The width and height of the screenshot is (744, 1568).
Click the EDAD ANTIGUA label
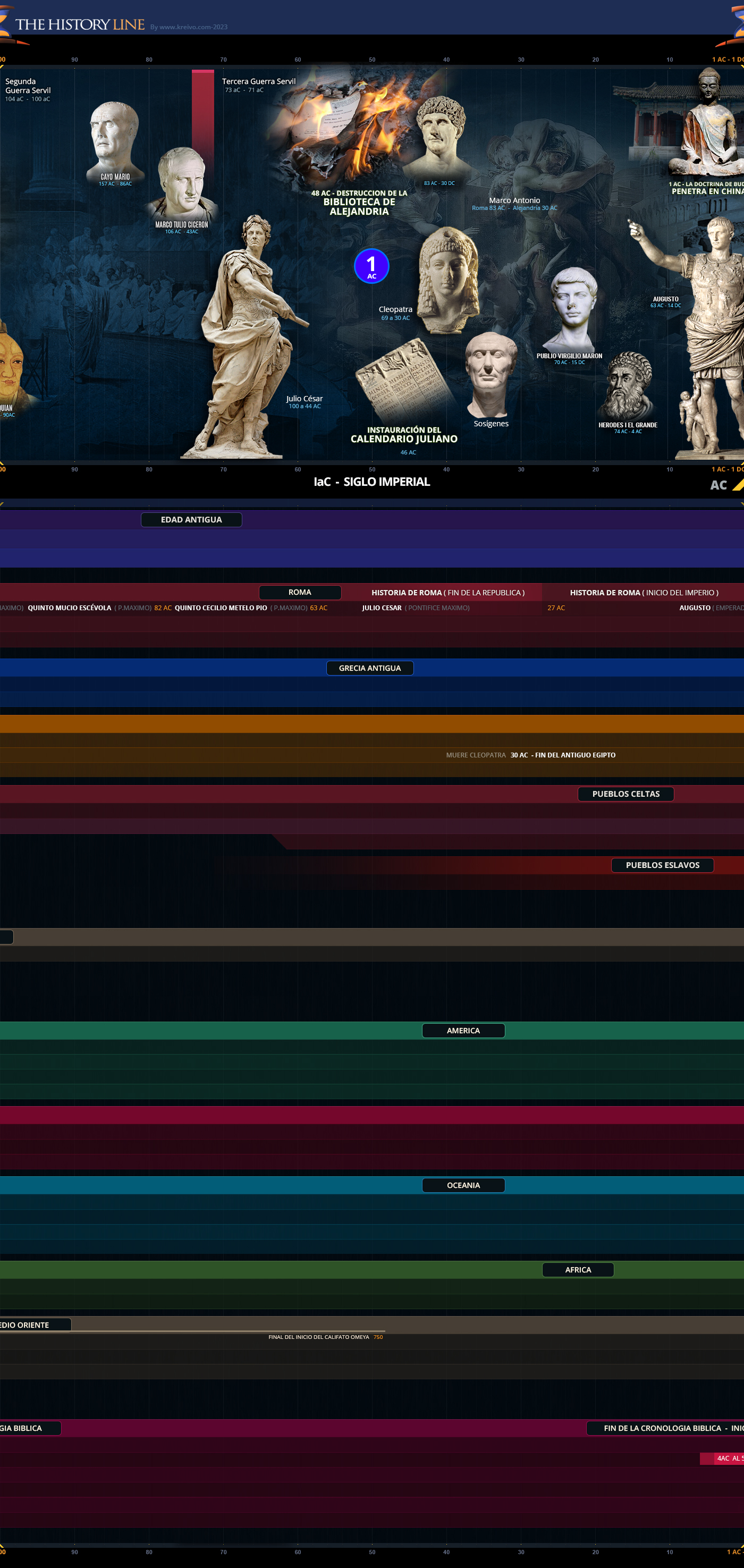click(x=191, y=519)
